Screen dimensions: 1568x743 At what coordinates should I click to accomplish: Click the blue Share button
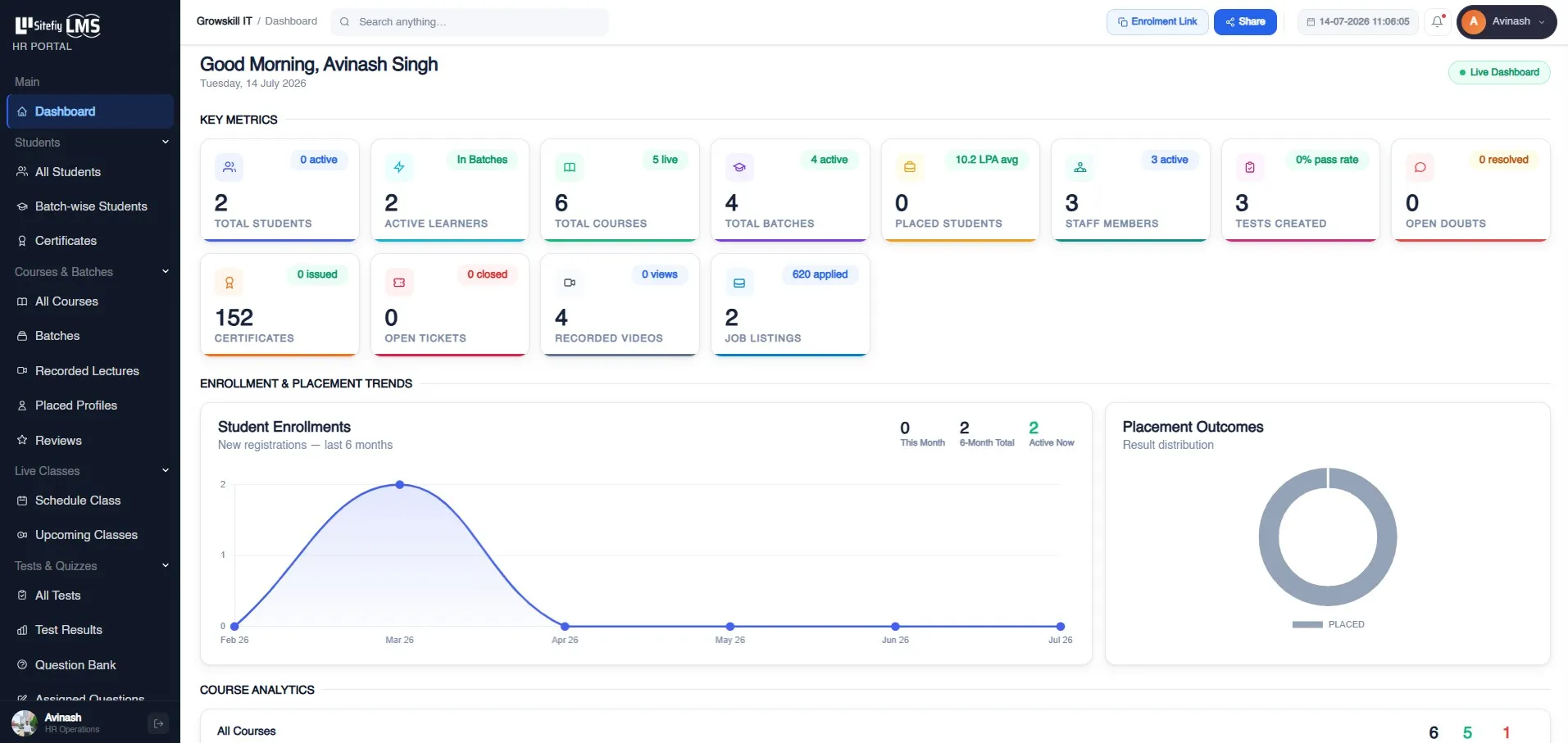[1245, 22]
